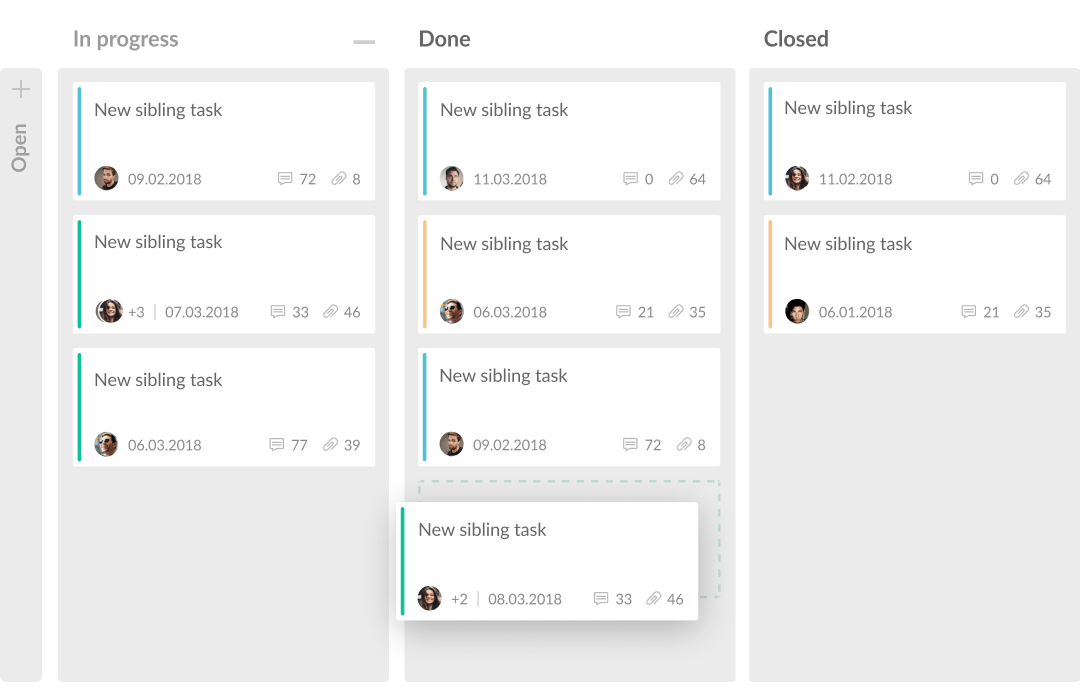
Task: Open the top card in the Closed column
Action: [848, 108]
